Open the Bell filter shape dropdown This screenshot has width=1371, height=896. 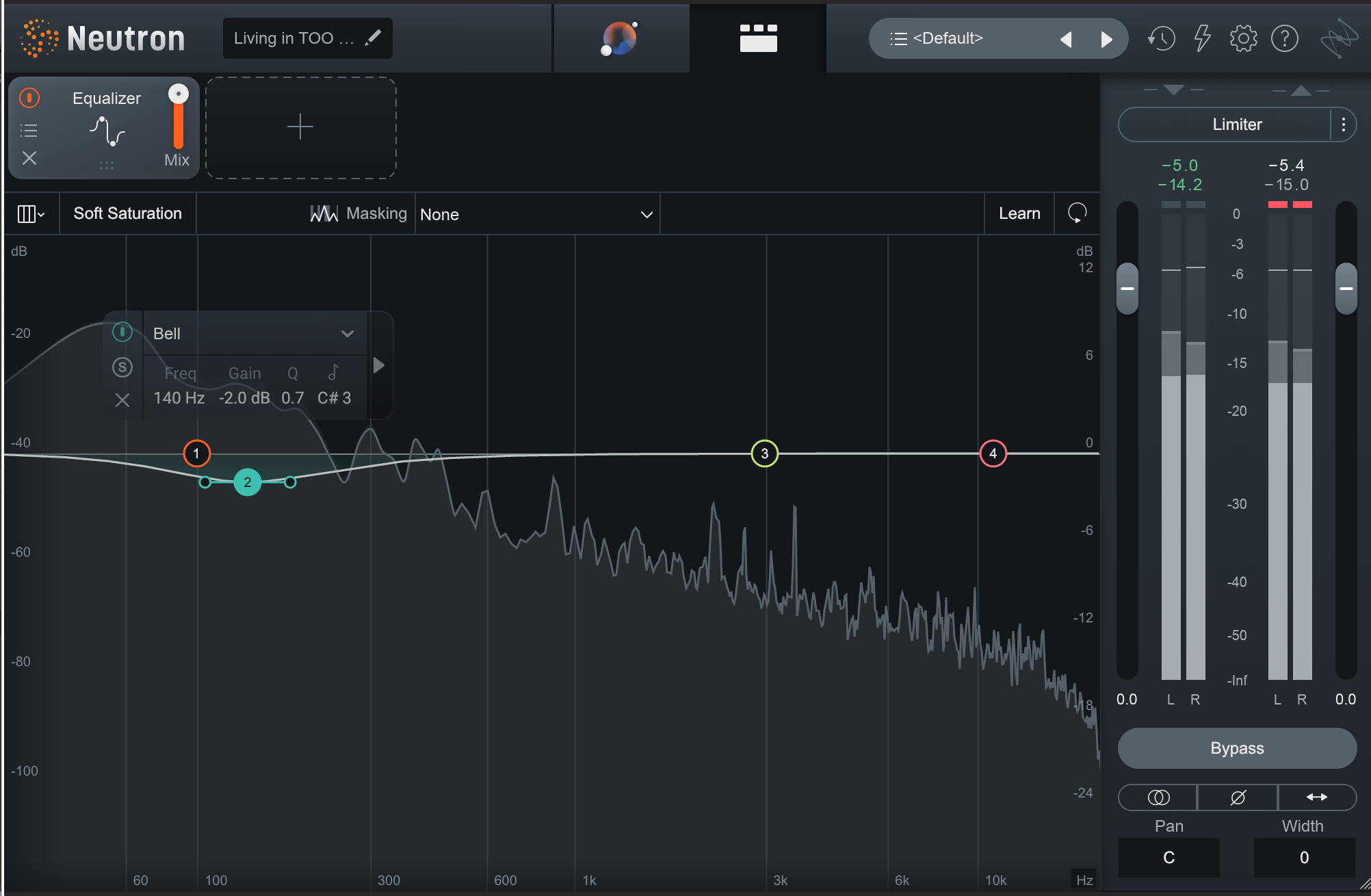[x=254, y=333]
